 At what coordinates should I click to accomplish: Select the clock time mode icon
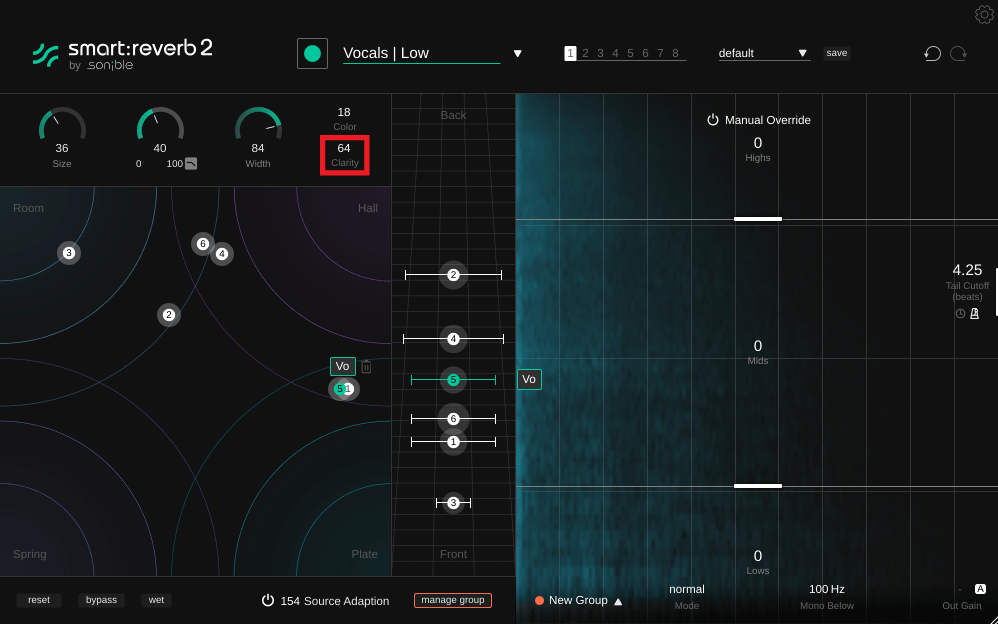click(960, 313)
